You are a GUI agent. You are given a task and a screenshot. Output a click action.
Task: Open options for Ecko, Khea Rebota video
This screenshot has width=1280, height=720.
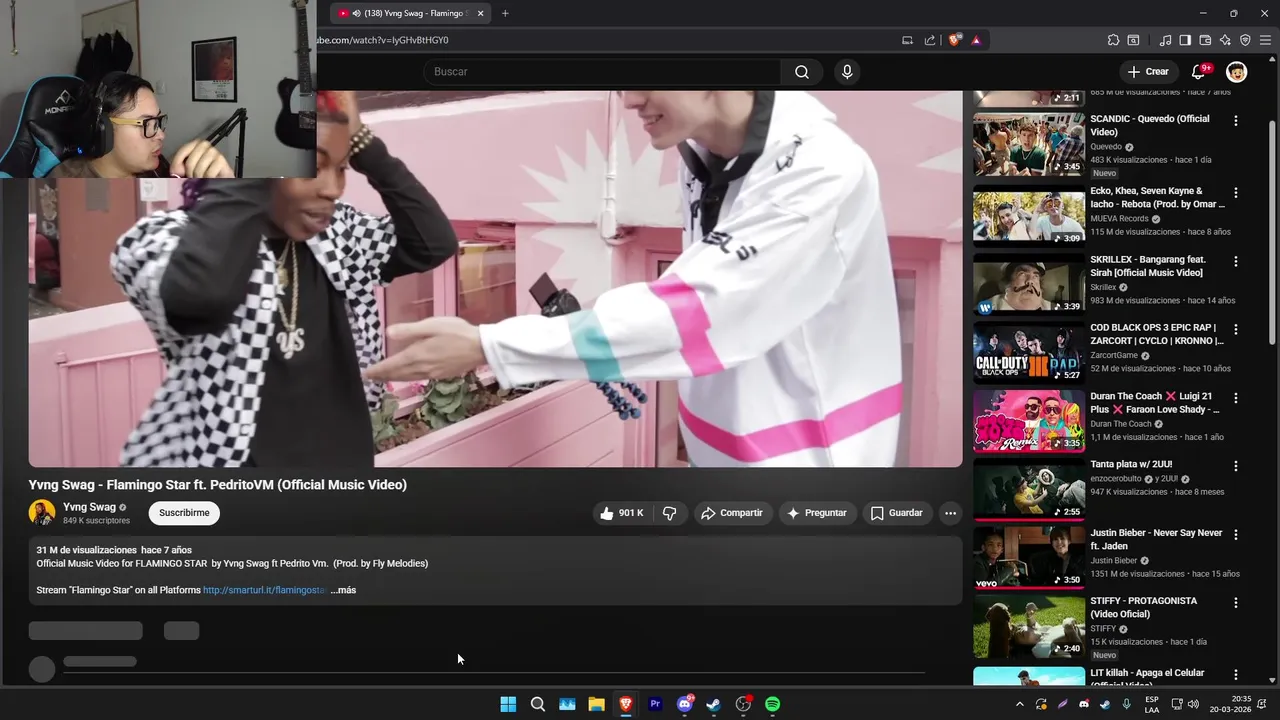1236,193
